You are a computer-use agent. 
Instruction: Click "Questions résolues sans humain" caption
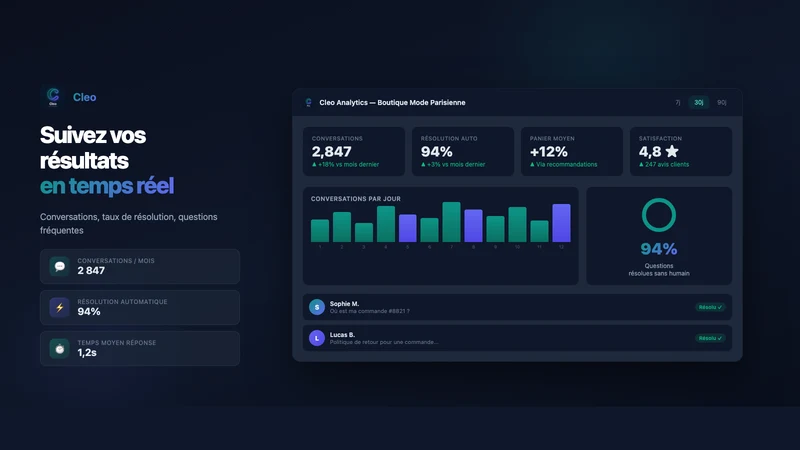tap(659, 269)
